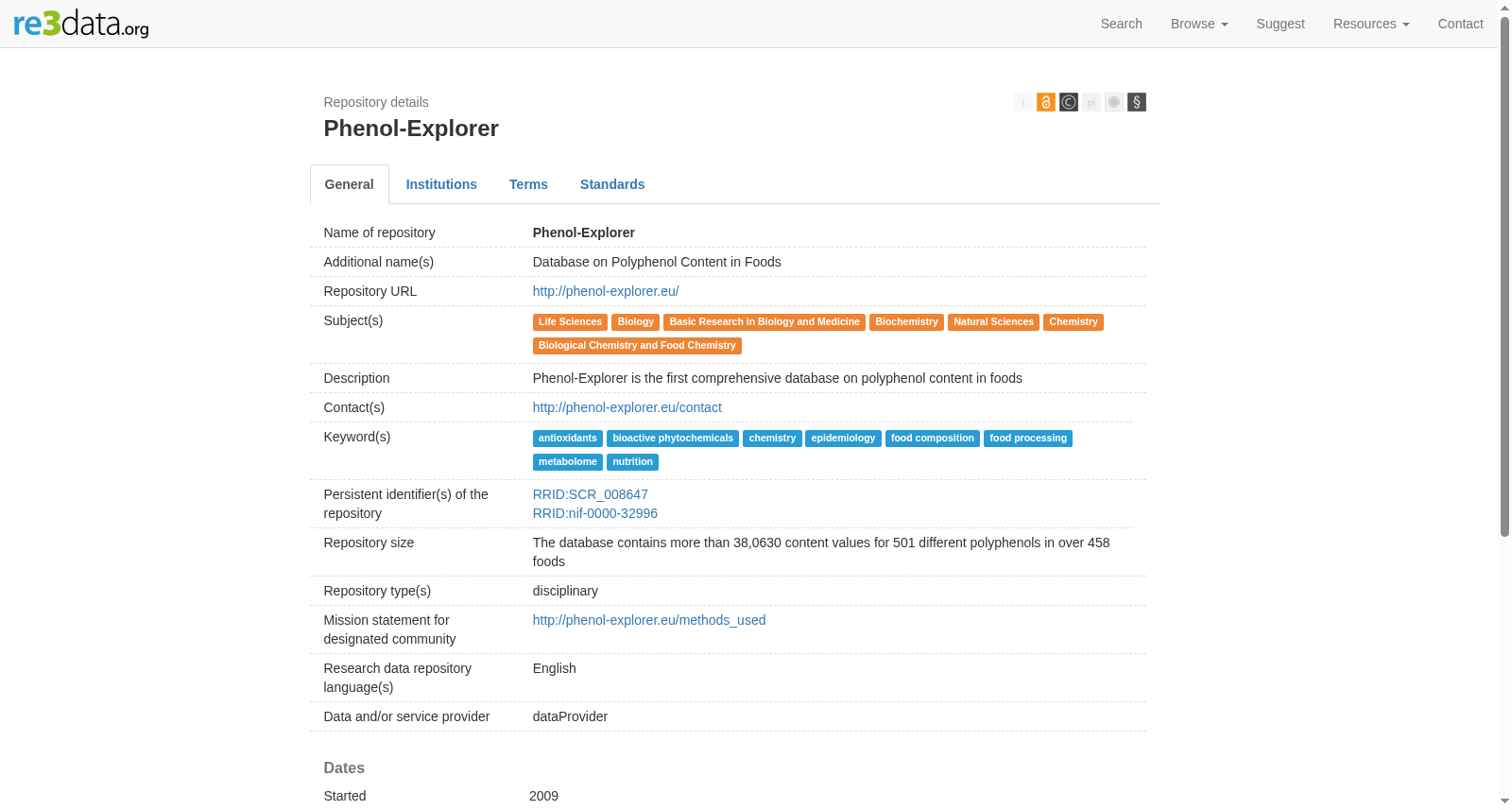Click the repository size description text
This screenshot has width=1512, height=810.
pyautogui.click(x=821, y=552)
